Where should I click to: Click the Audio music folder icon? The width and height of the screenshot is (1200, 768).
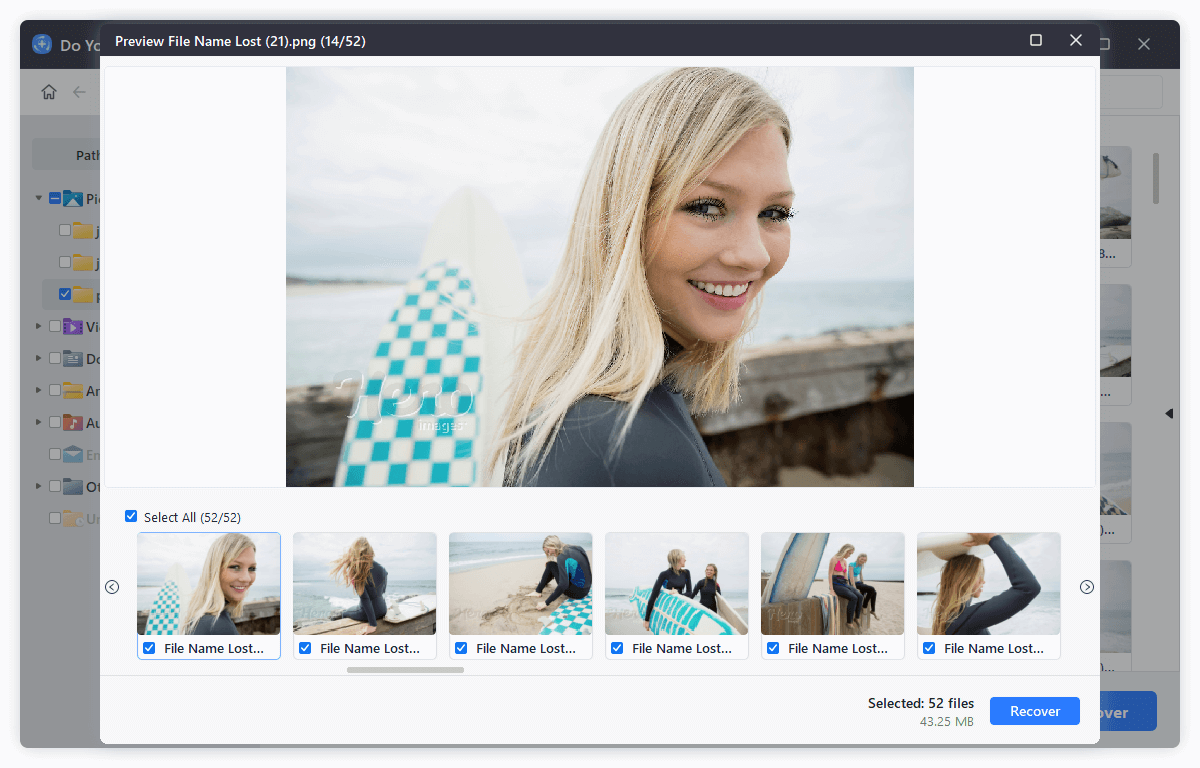pos(73,423)
